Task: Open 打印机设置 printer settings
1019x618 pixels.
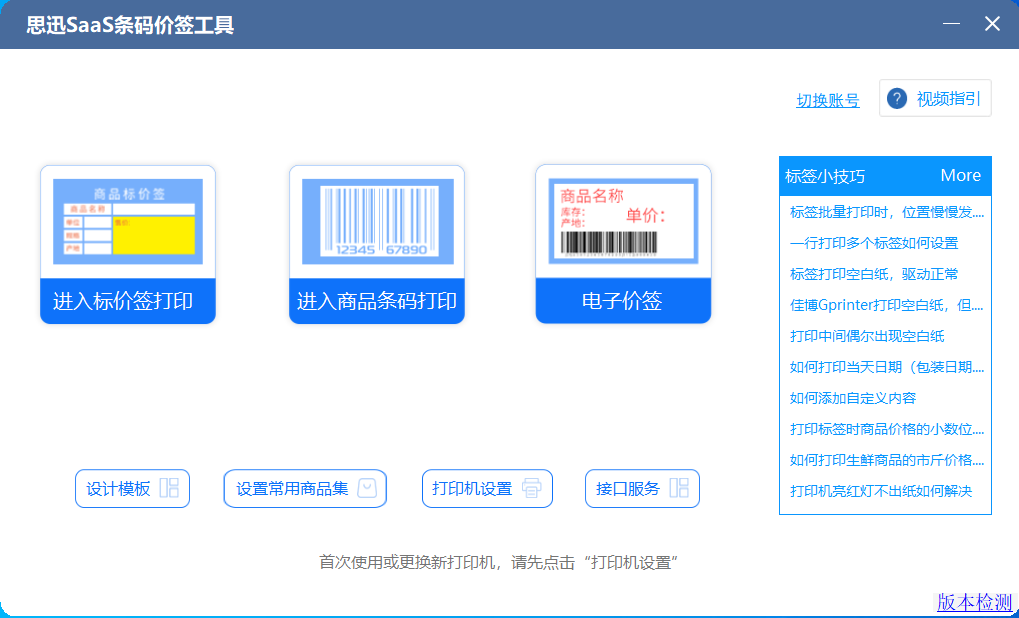Action: (487, 489)
